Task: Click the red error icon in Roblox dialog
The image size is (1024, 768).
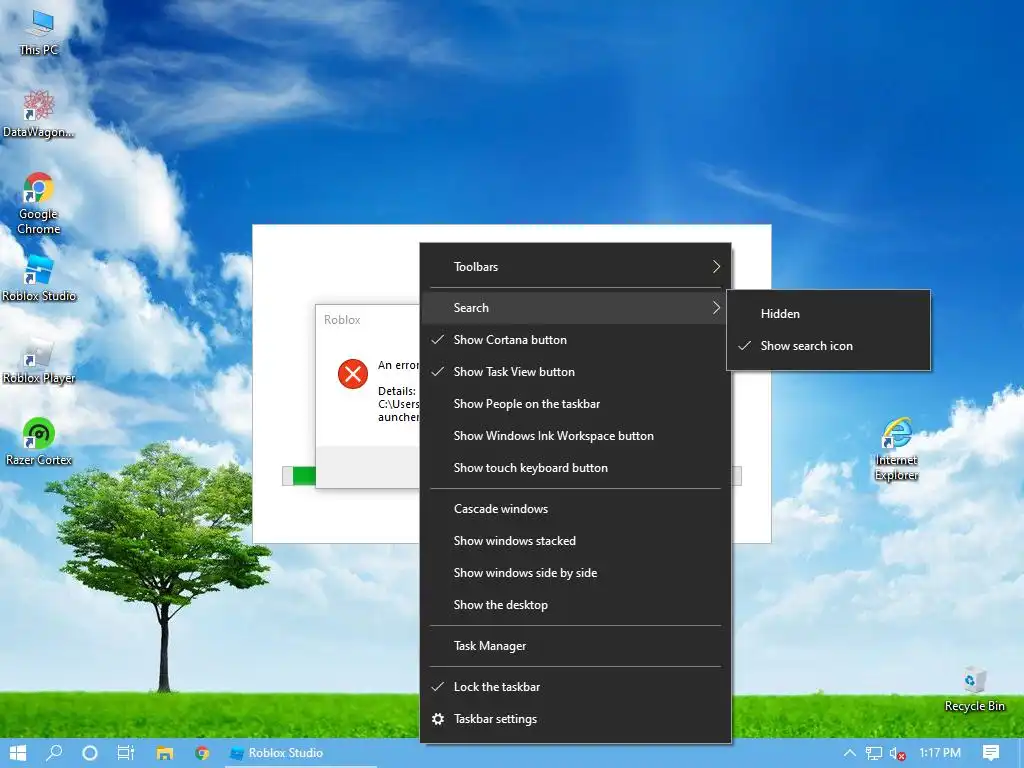Action: tap(353, 374)
